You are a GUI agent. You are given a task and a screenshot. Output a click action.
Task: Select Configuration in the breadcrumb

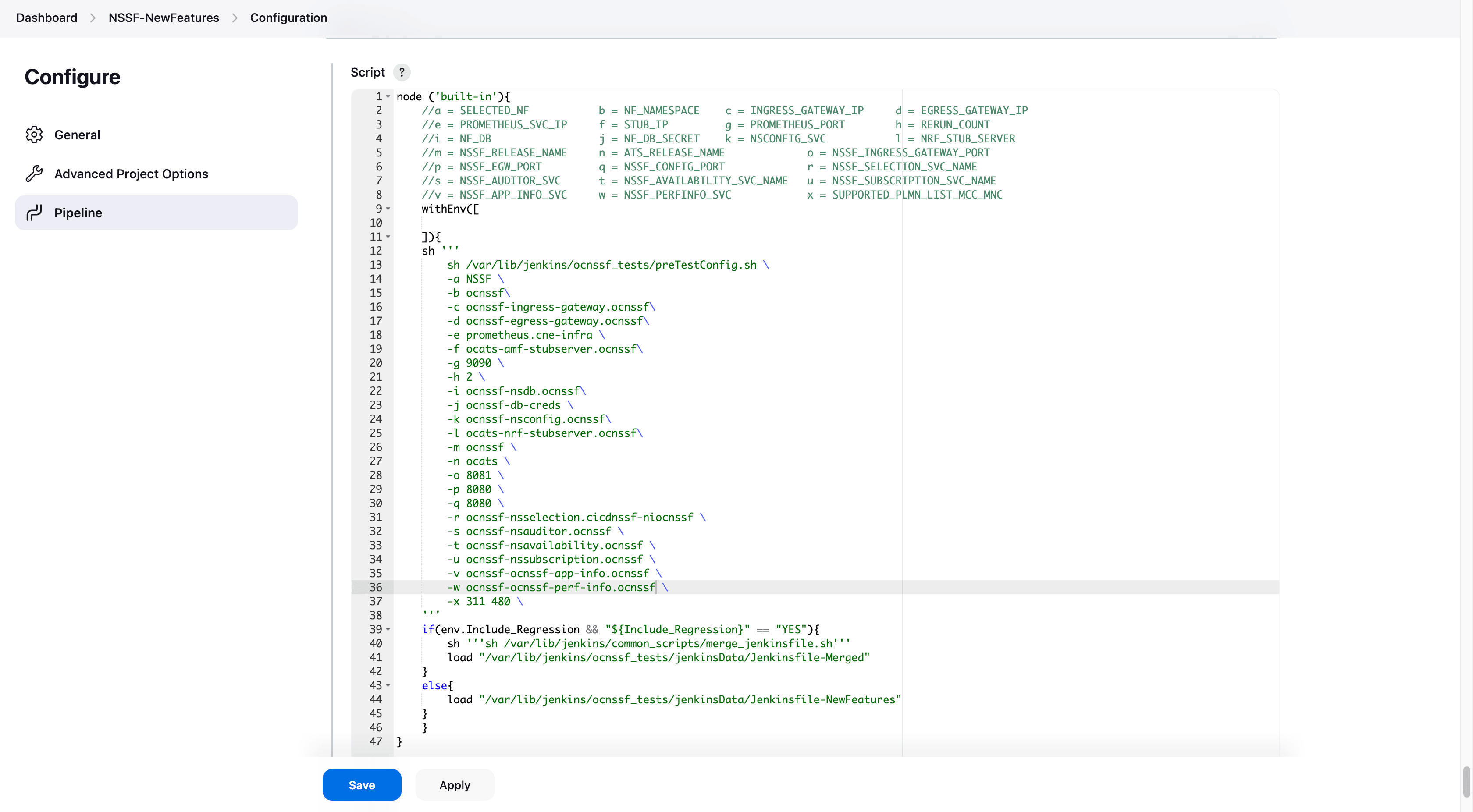click(x=288, y=18)
